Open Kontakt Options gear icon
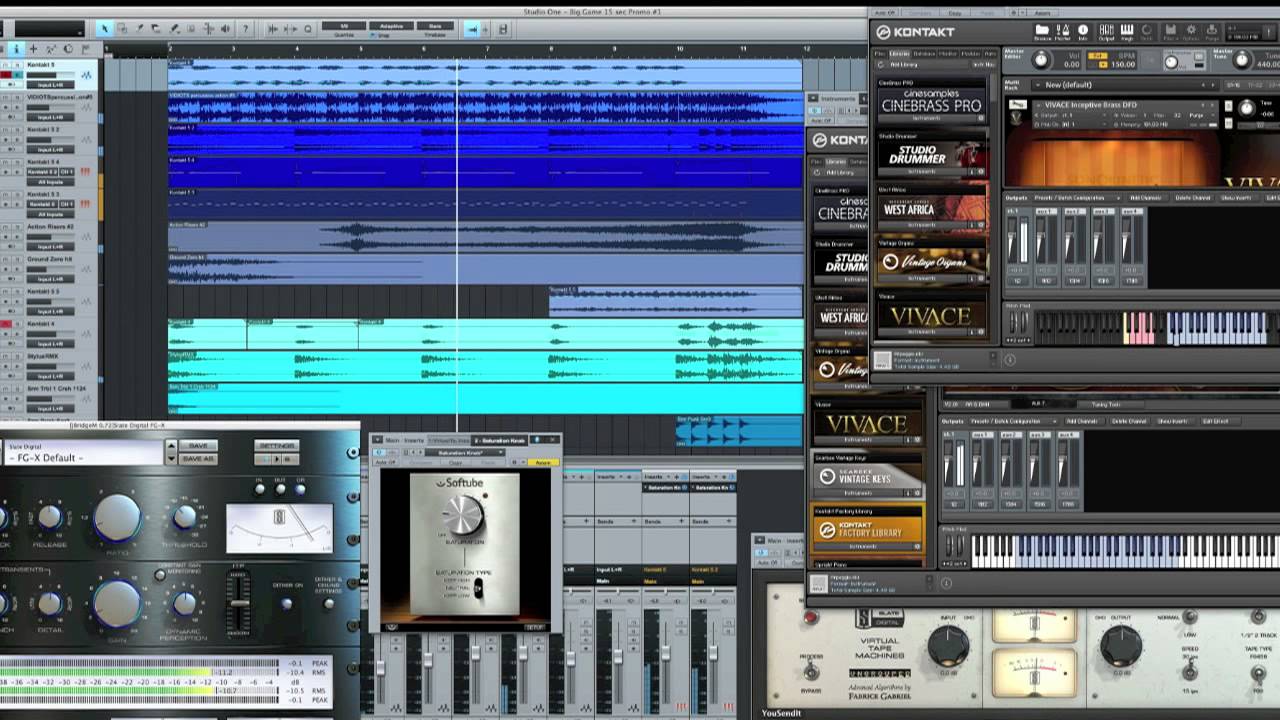The image size is (1280, 720). [1191, 33]
